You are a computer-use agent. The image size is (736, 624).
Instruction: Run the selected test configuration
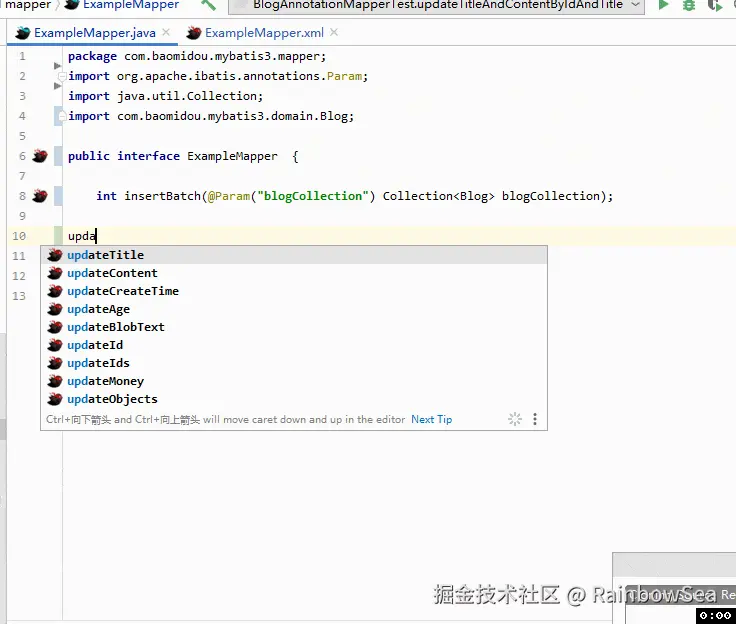coord(663,5)
